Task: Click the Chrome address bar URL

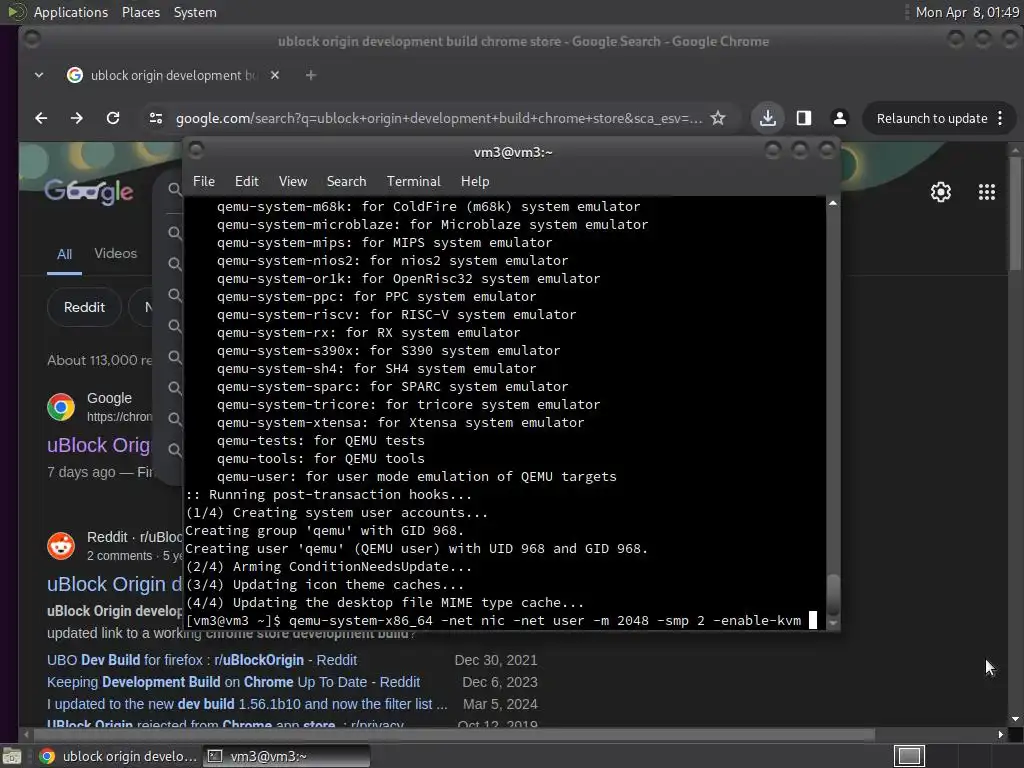Action: click(x=439, y=118)
